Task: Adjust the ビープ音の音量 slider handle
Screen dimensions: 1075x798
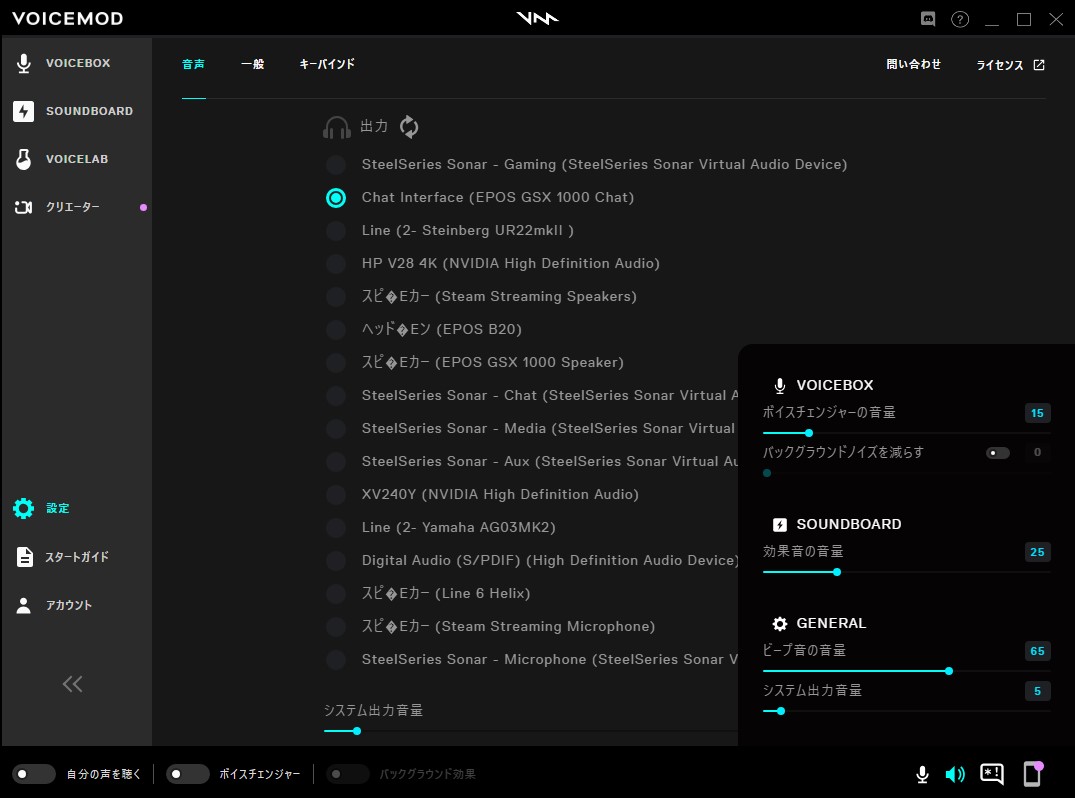Action: [x=949, y=671]
